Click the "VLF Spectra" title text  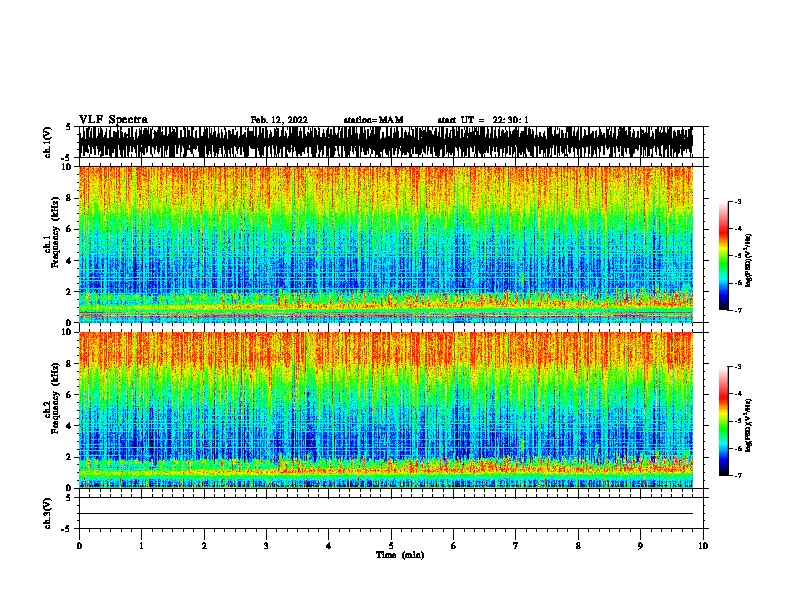(x=113, y=120)
